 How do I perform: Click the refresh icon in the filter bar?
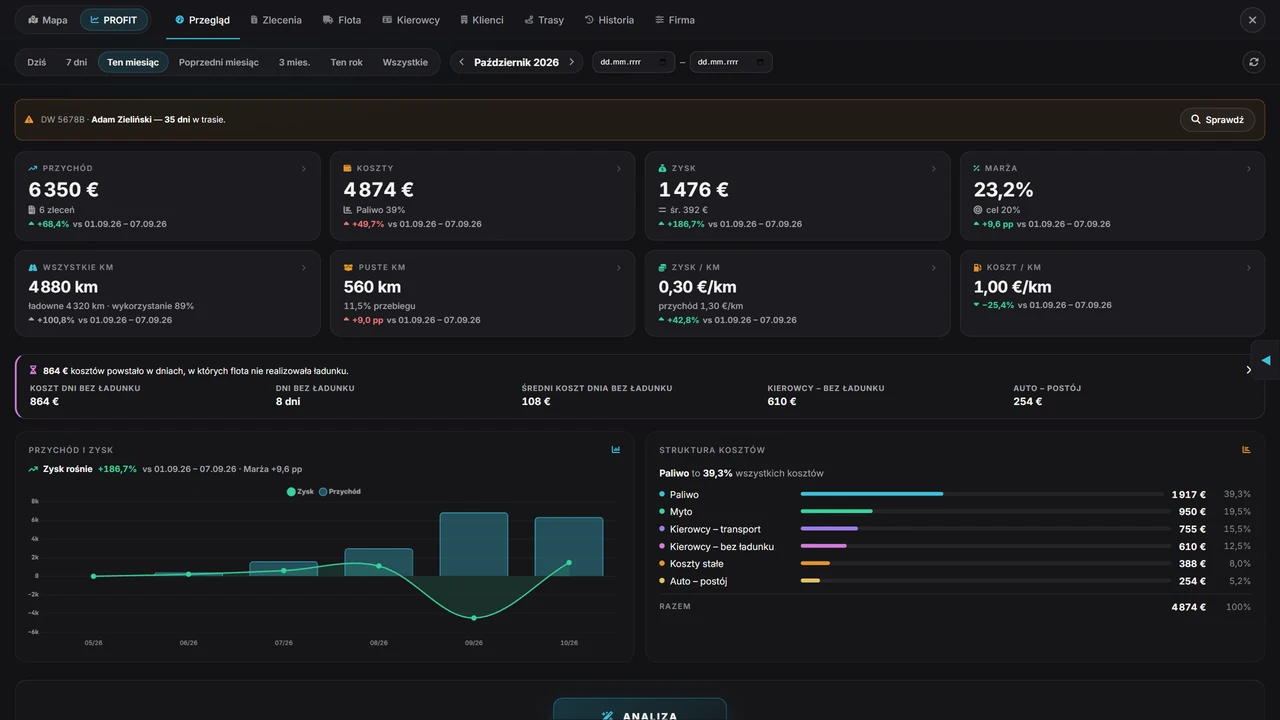(x=1253, y=62)
